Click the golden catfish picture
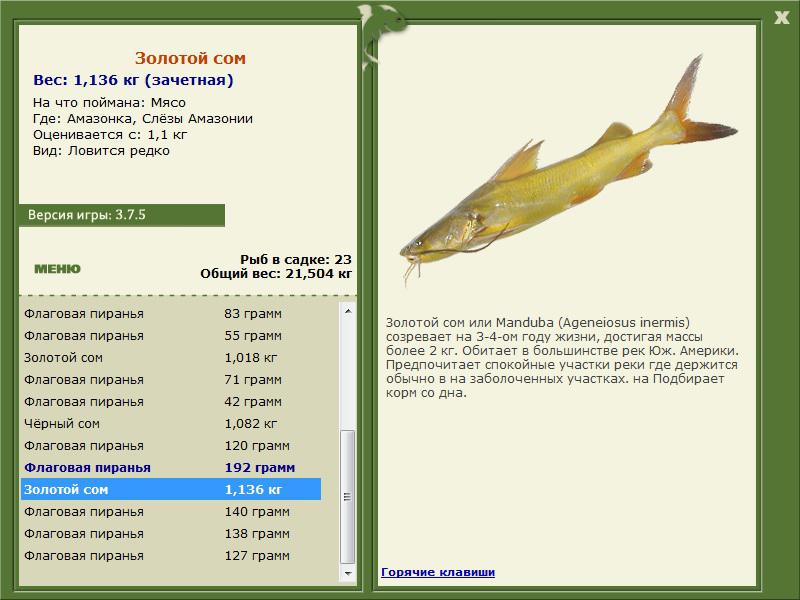Screen dimensions: 800x600 pyautogui.click(x=568, y=171)
